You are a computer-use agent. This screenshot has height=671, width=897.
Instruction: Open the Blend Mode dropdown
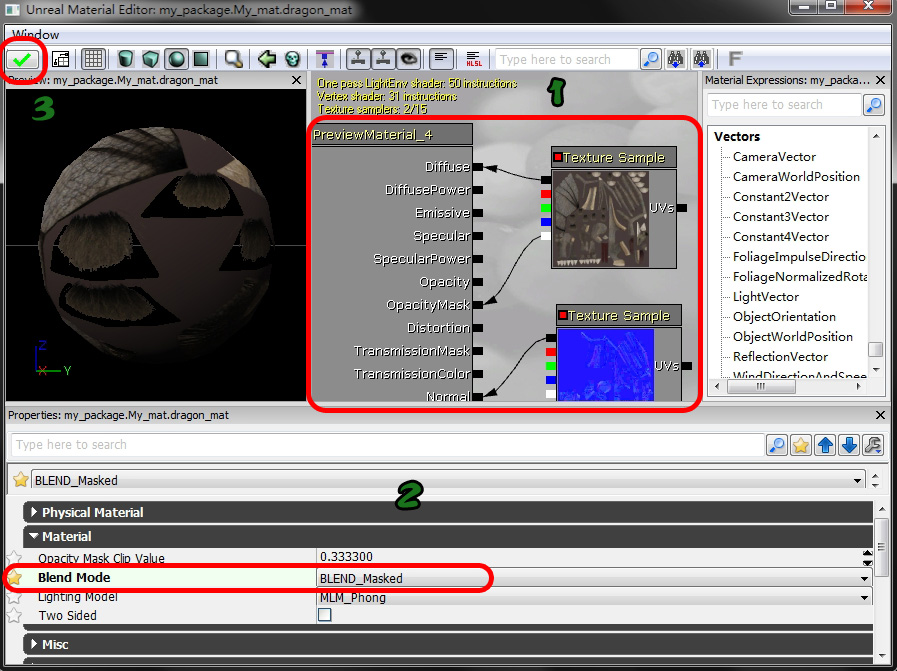[x=864, y=578]
